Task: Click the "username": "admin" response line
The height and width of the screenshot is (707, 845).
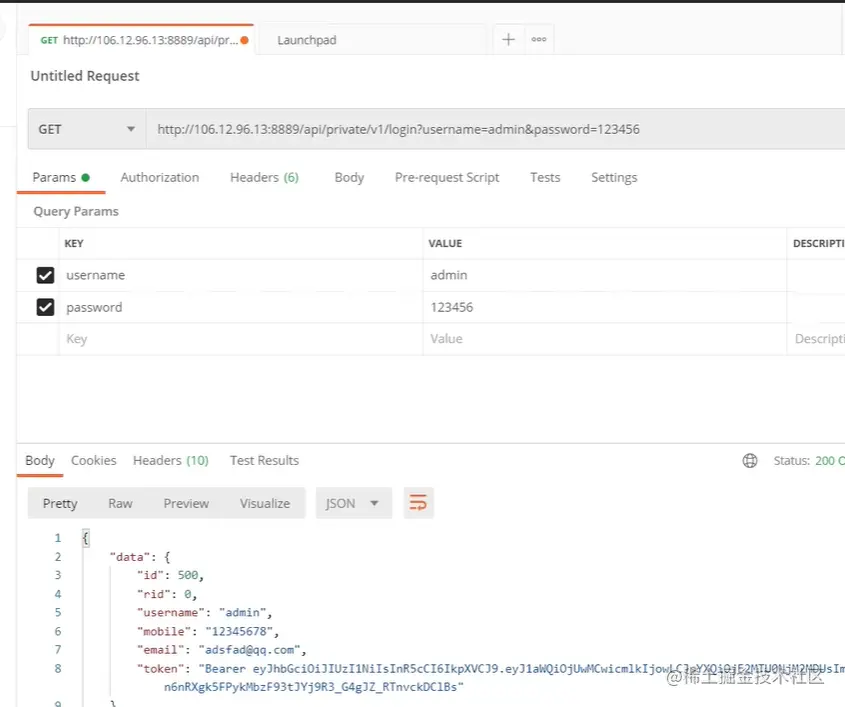Action: click(x=205, y=613)
